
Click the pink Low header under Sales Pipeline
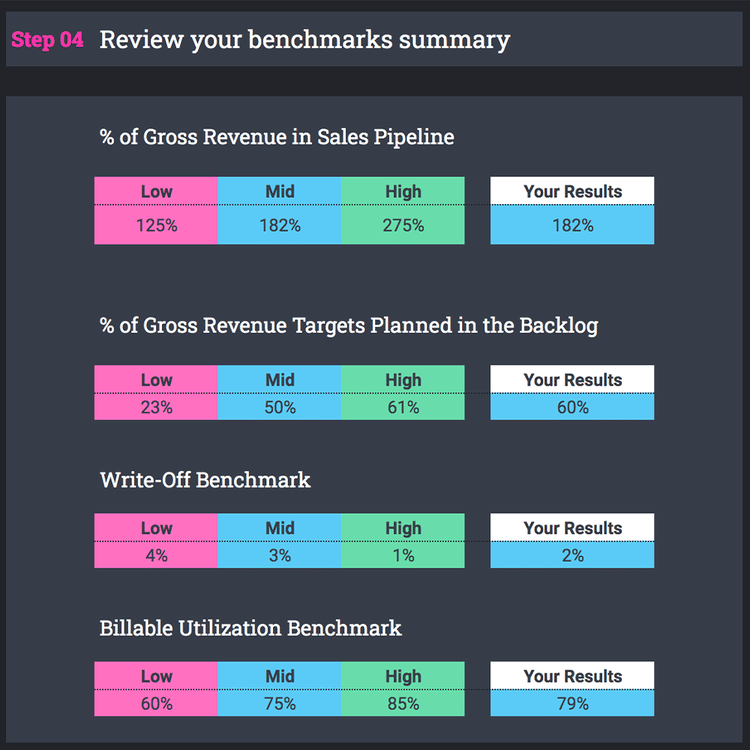point(156,191)
